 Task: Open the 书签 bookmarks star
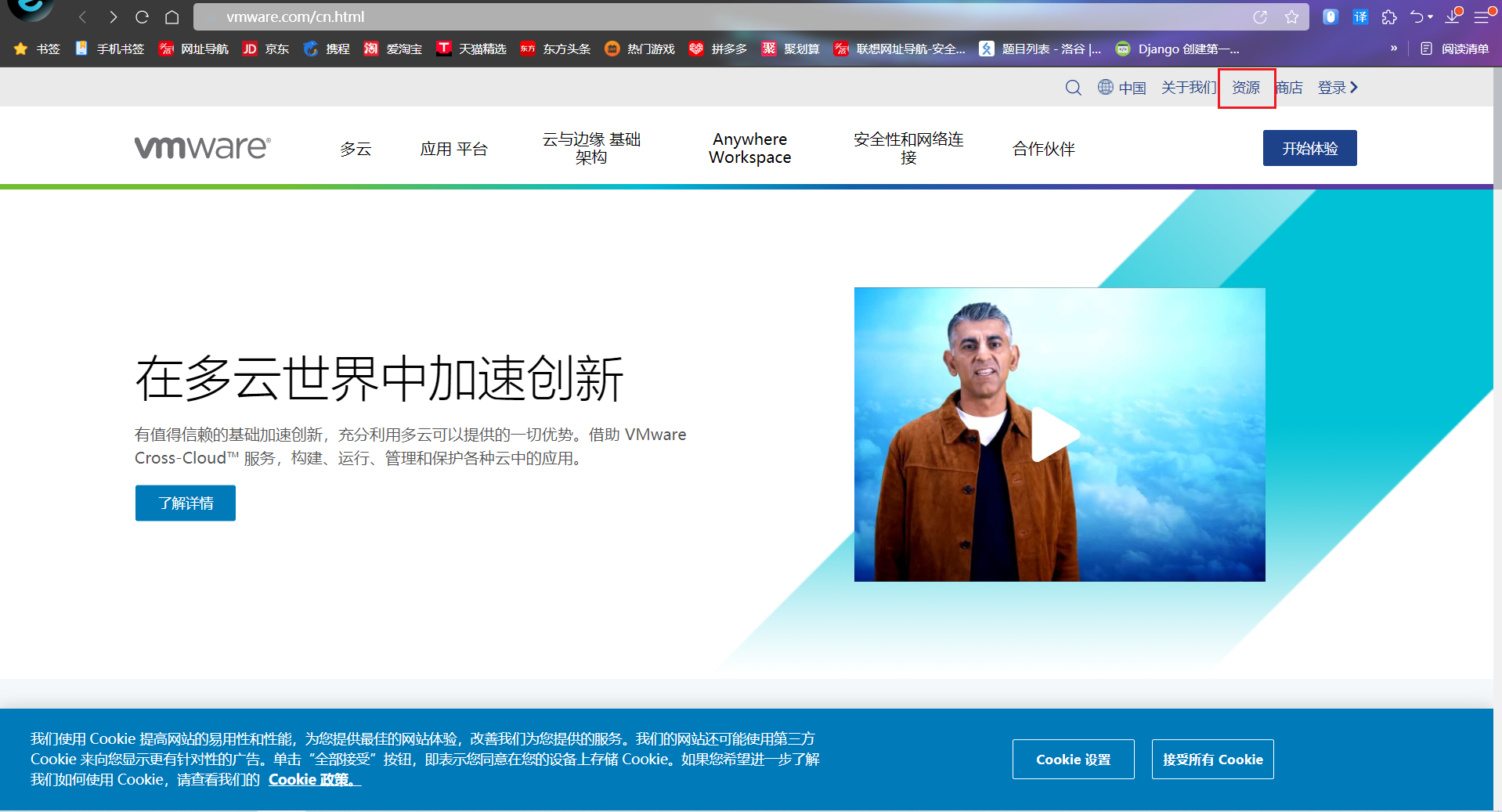pyautogui.click(x=37, y=49)
